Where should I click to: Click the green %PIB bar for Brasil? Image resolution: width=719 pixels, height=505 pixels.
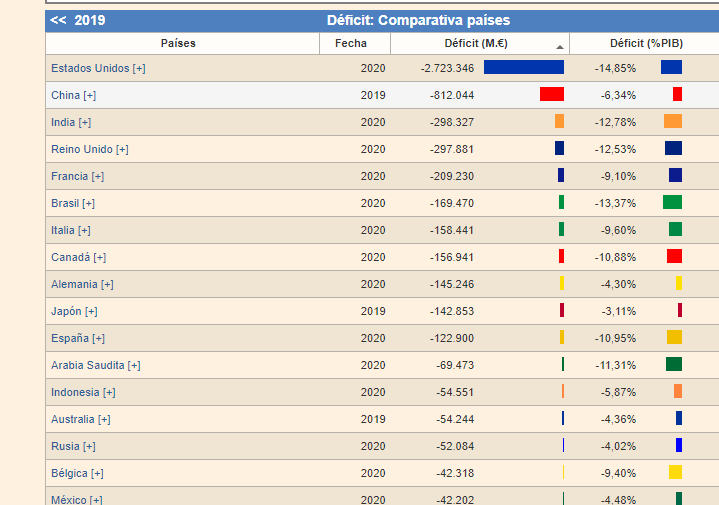pos(672,202)
